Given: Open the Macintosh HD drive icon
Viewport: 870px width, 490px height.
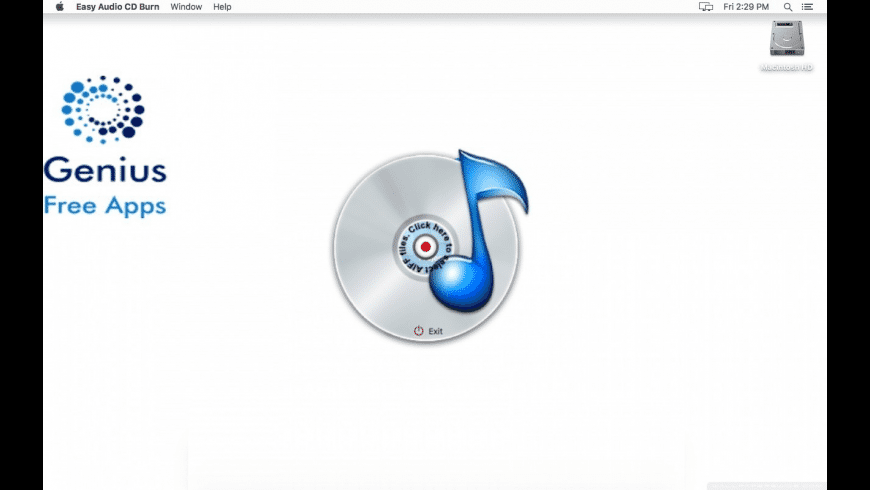Looking at the screenshot, I should [787, 38].
